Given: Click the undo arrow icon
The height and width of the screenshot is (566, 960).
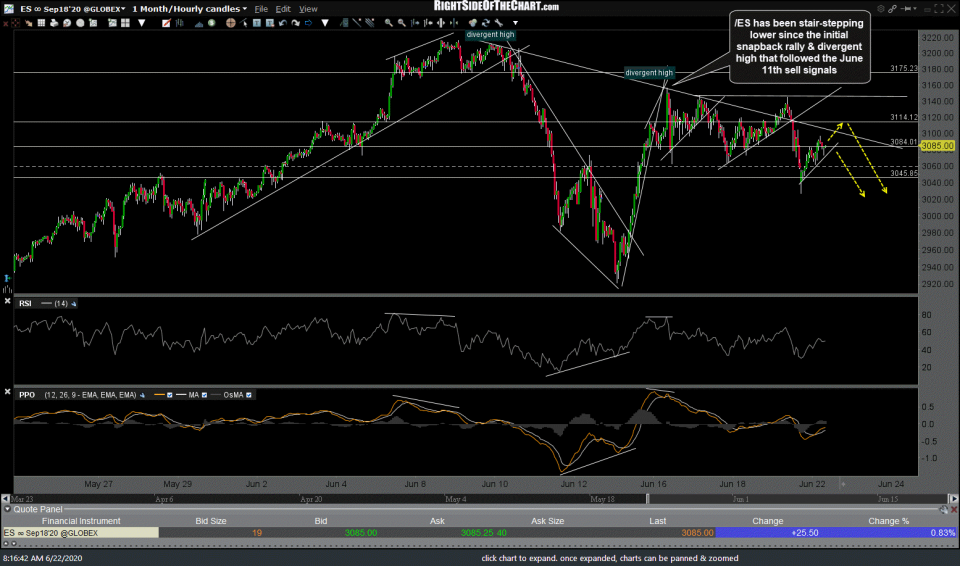Looking at the screenshot, I should click(283, 23).
